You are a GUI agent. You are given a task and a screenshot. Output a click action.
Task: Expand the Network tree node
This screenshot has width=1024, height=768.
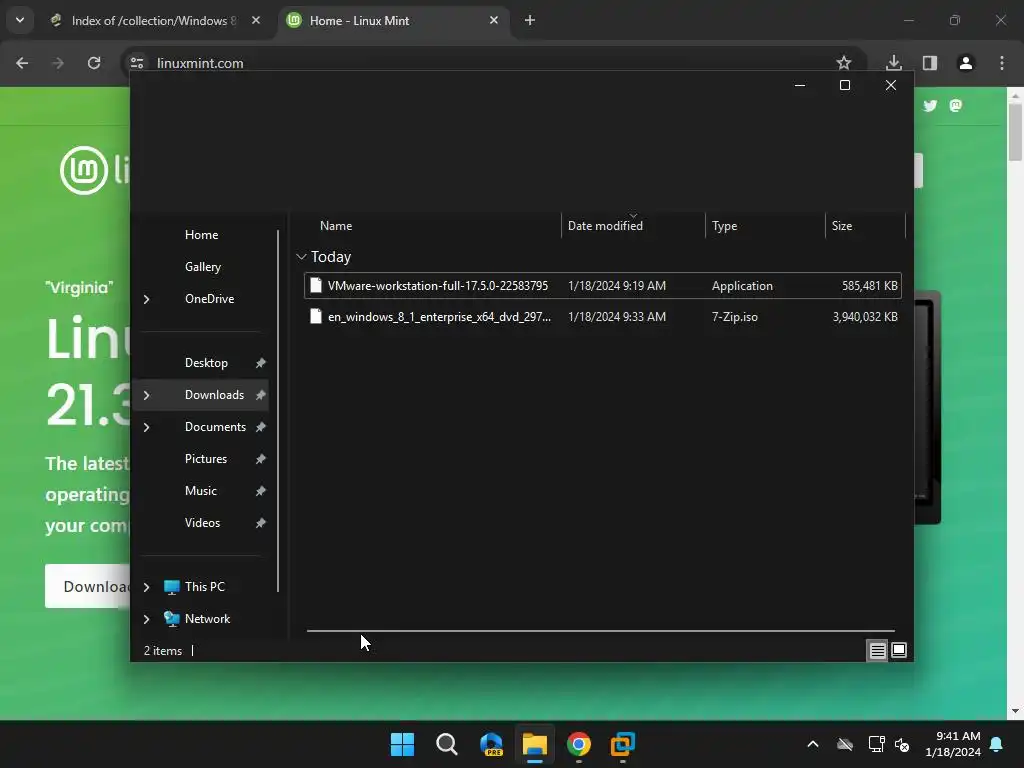click(x=146, y=619)
